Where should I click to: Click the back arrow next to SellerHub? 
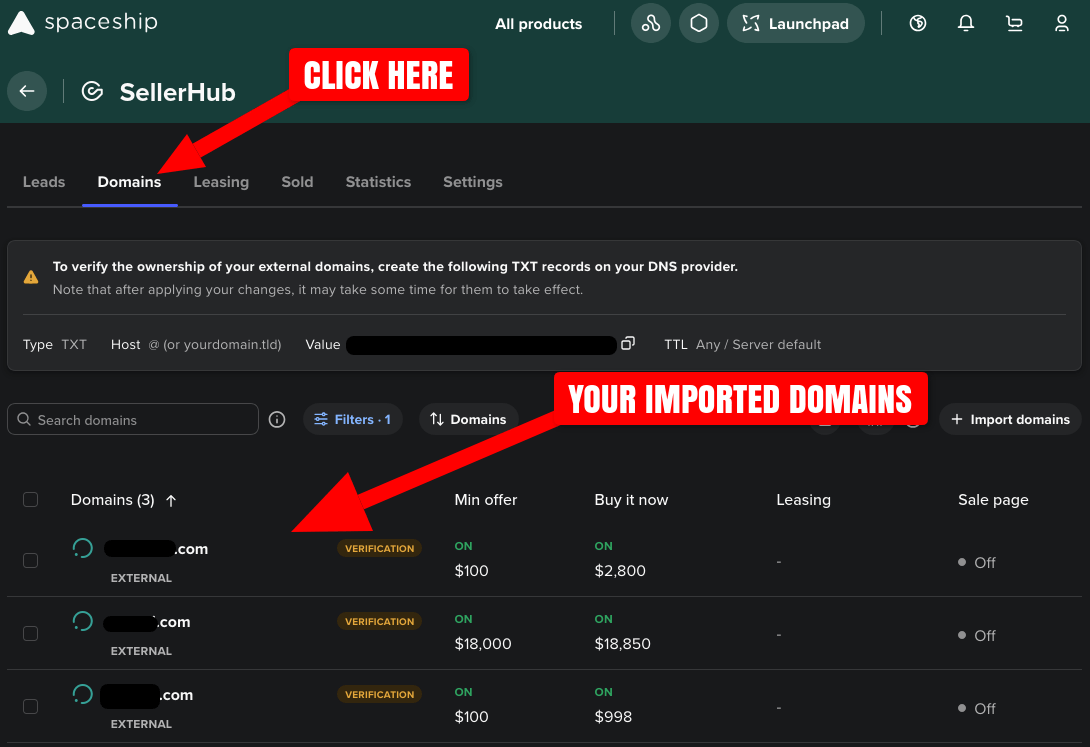coord(27,91)
